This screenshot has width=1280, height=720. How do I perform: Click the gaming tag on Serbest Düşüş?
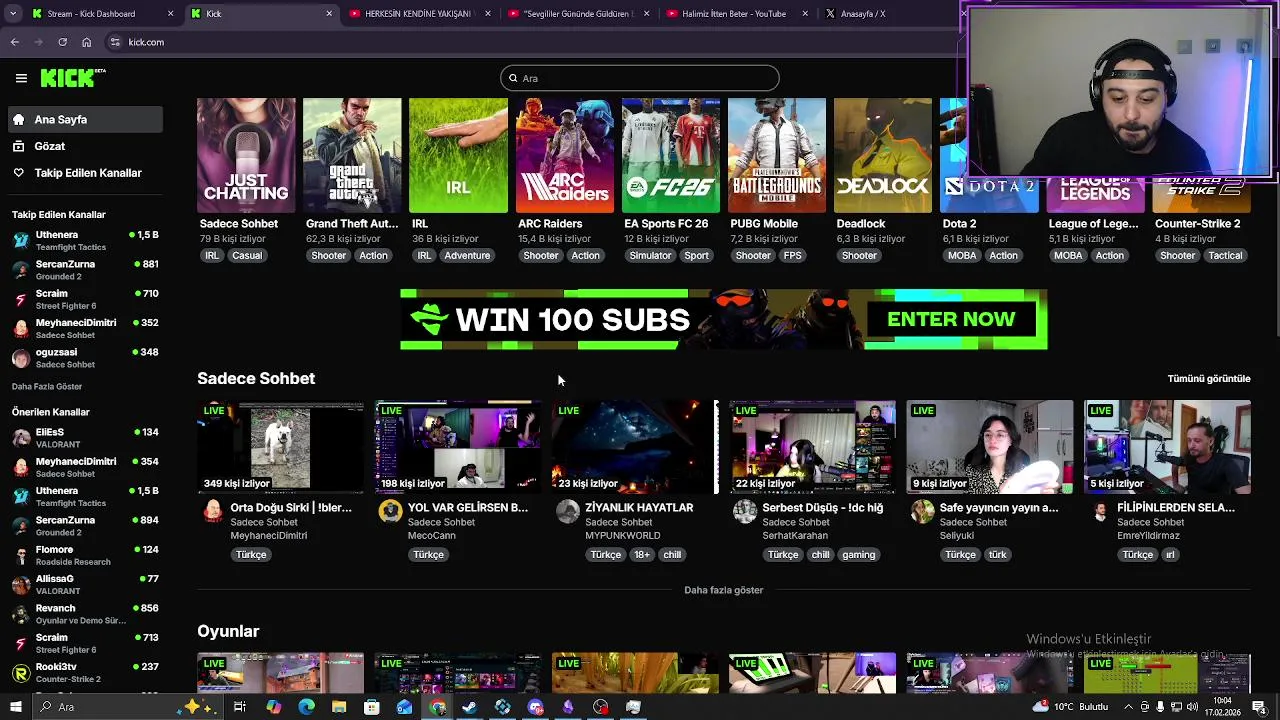point(858,555)
